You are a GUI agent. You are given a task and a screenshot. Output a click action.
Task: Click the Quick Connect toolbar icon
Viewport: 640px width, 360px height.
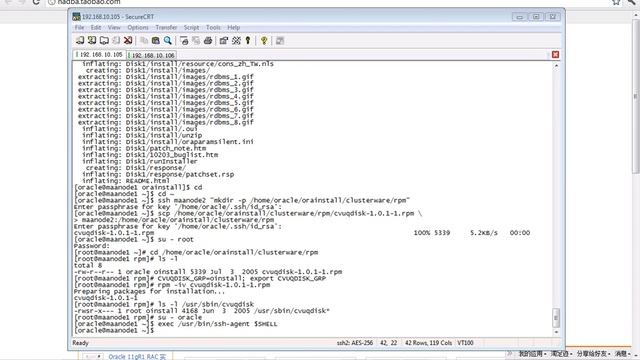point(92,40)
